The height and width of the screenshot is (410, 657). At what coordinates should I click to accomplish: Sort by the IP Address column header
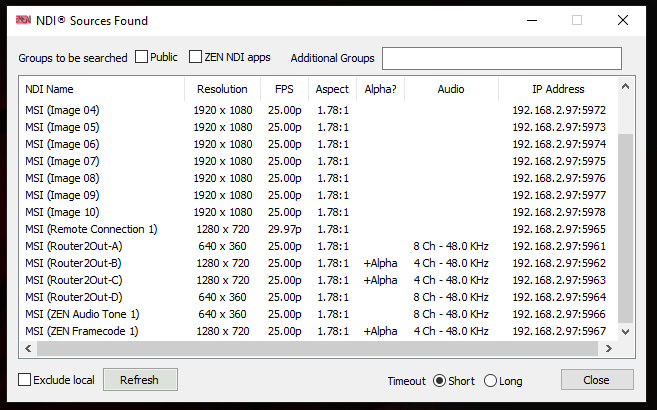pyautogui.click(x=558, y=89)
